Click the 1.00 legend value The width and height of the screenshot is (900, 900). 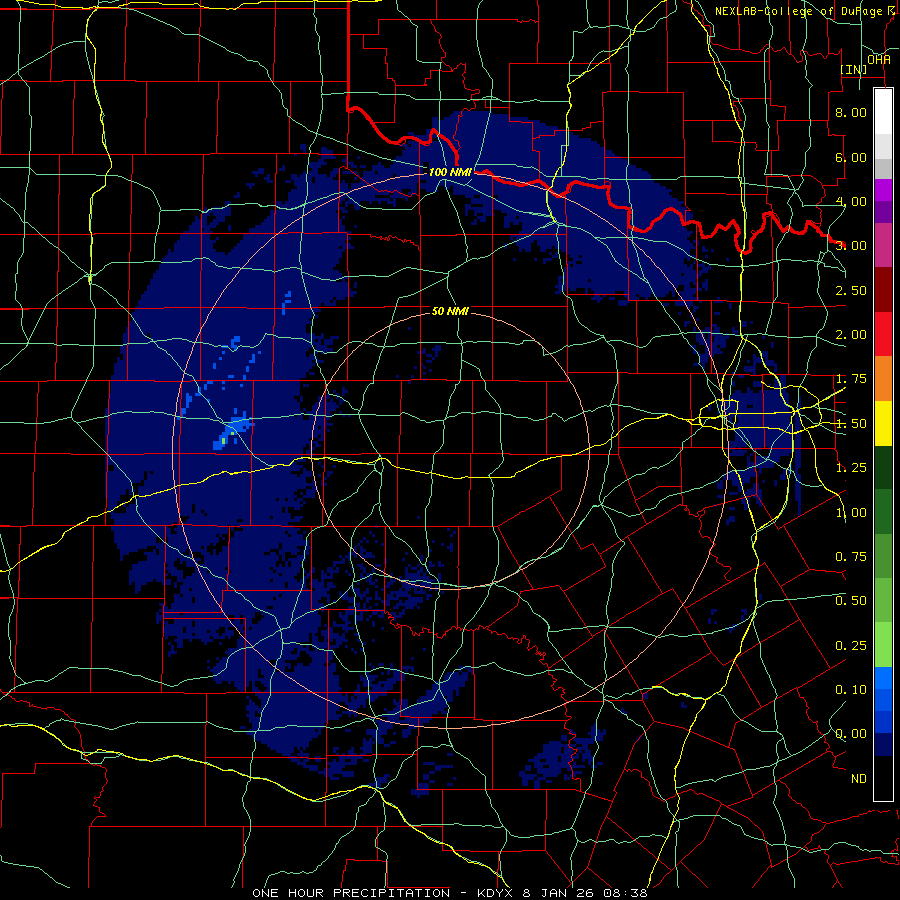851,513
